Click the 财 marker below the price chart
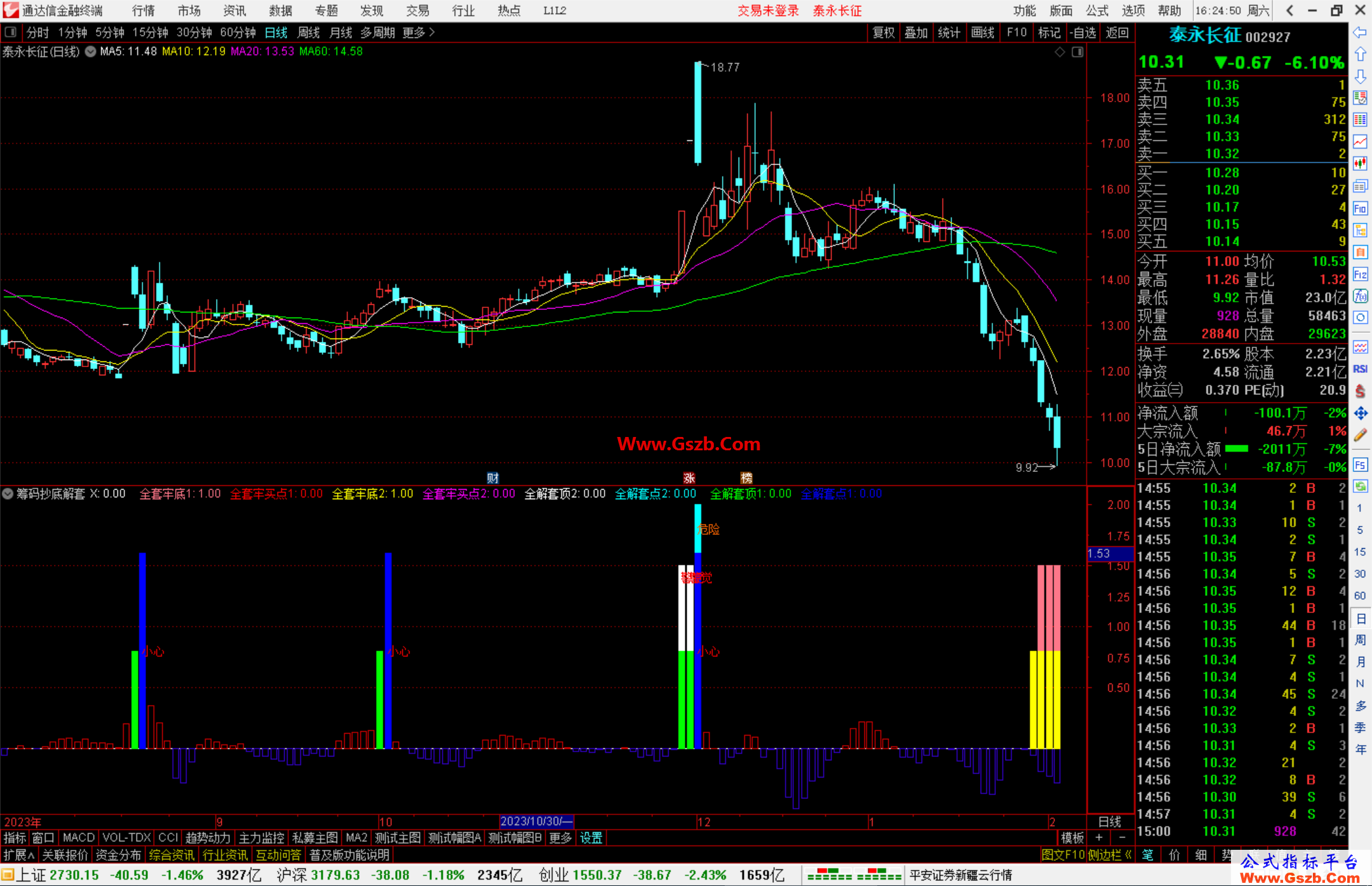This screenshot has width=1372, height=886. [493, 478]
